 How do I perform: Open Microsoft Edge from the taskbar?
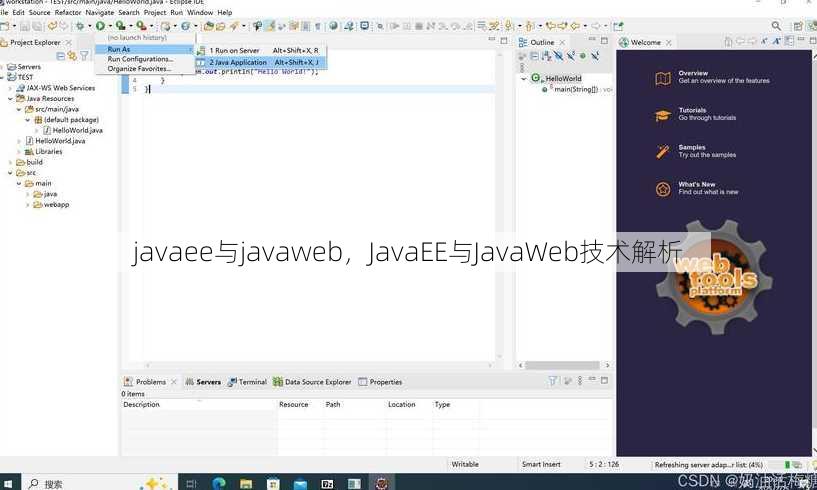coord(219,483)
